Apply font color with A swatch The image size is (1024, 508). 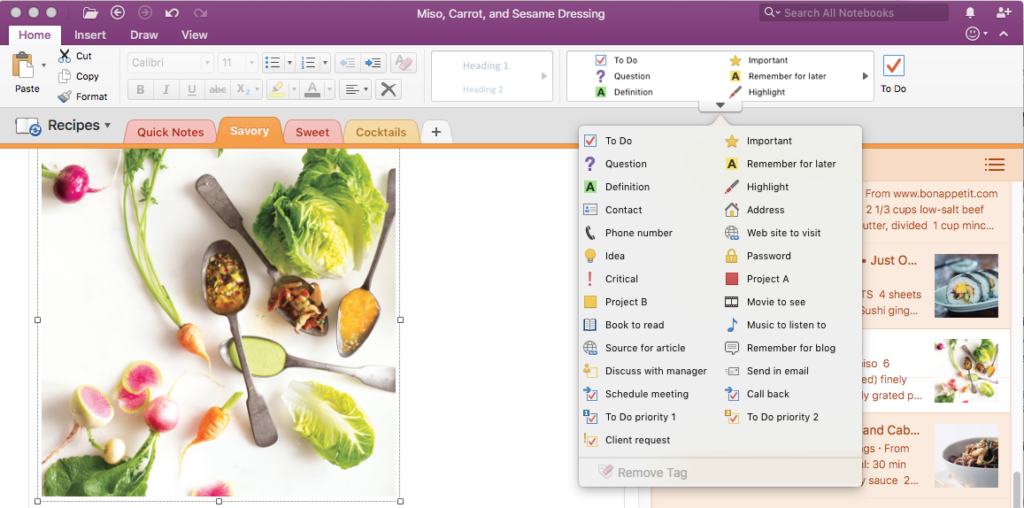[312, 89]
